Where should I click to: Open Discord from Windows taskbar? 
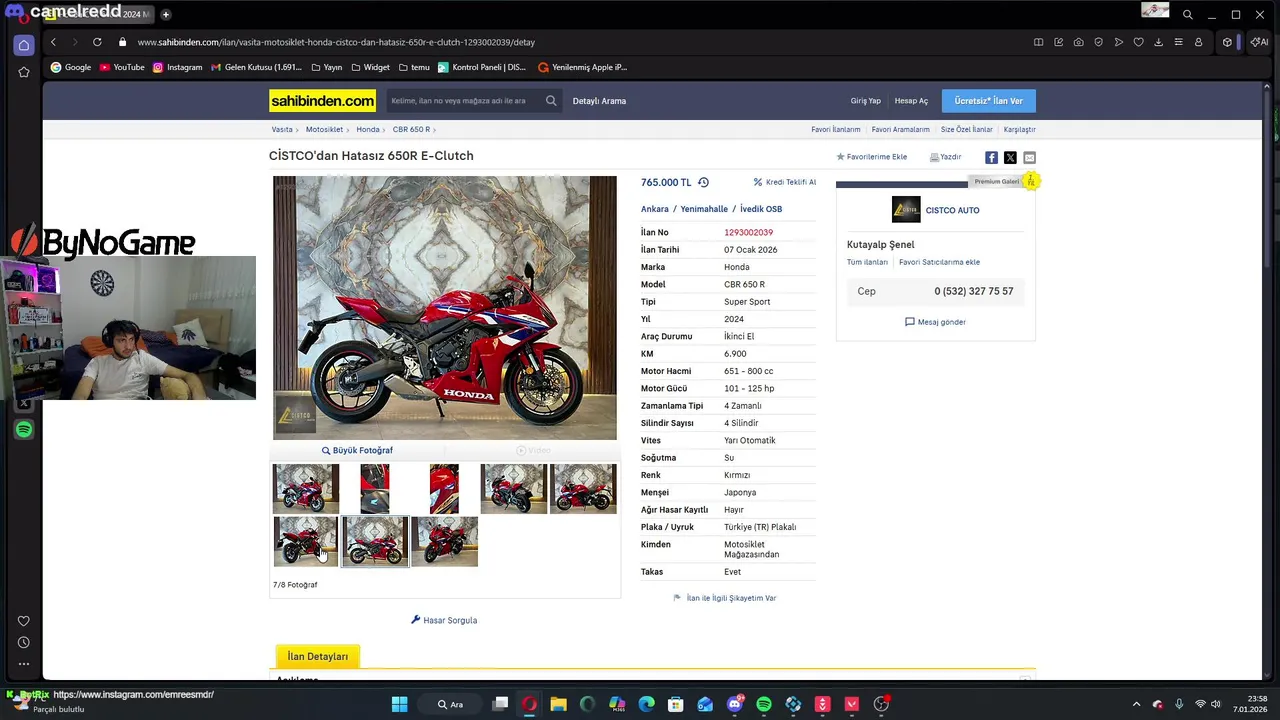point(735,704)
